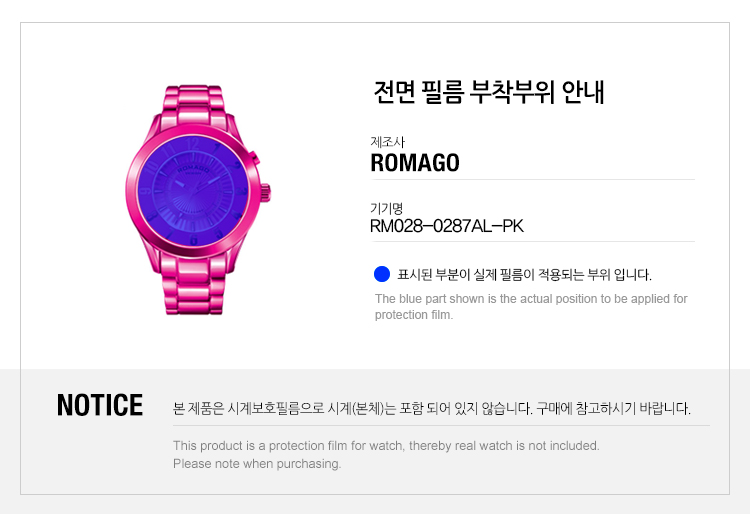Click the 'The blue part shown' English description
Viewport: 750px width, 514px height.
(x=531, y=306)
